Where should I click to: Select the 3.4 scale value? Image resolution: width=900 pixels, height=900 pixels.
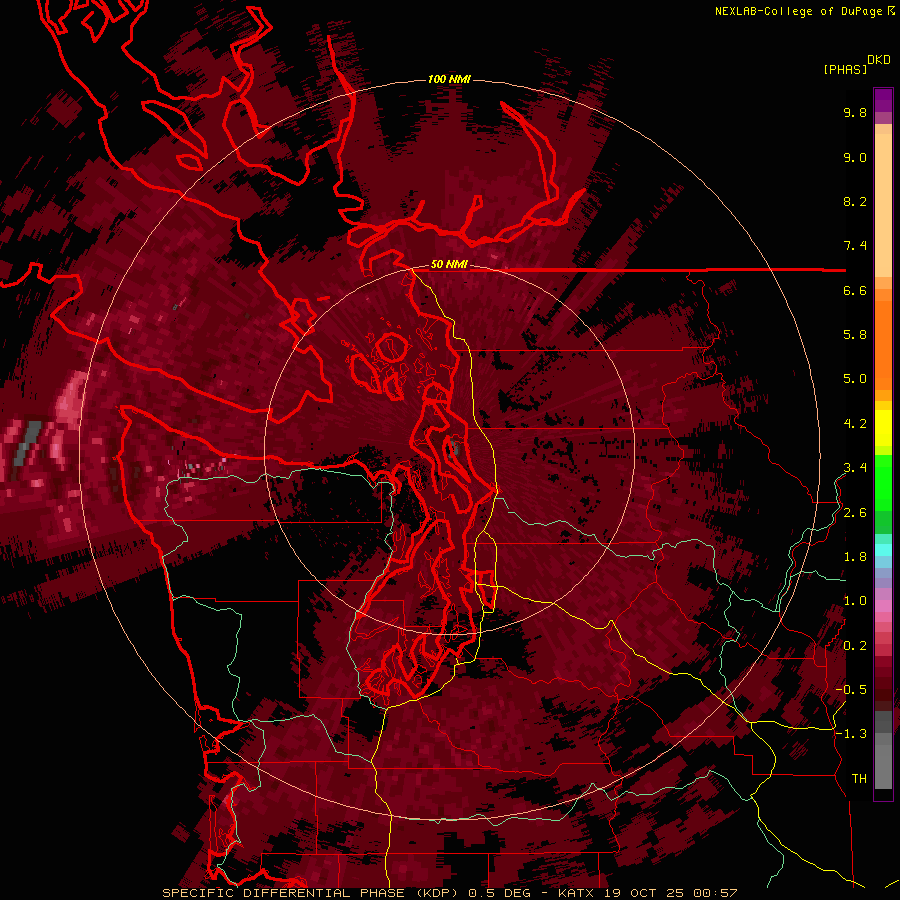tap(855, 468)
